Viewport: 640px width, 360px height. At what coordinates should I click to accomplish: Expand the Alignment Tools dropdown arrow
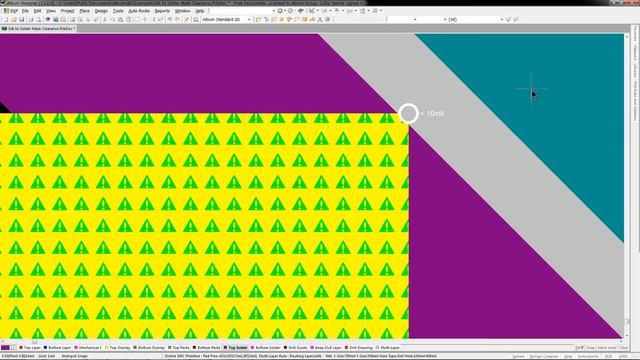click(x=331, y=11)
